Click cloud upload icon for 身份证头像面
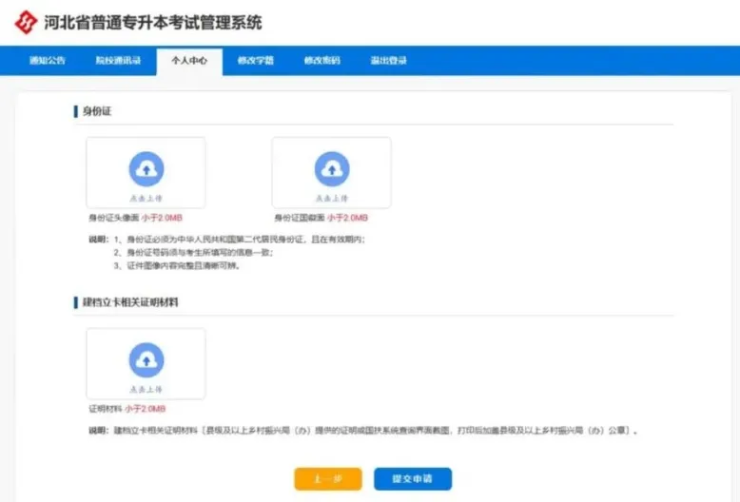This screenshot has height=502, width=740. [146, 168]
